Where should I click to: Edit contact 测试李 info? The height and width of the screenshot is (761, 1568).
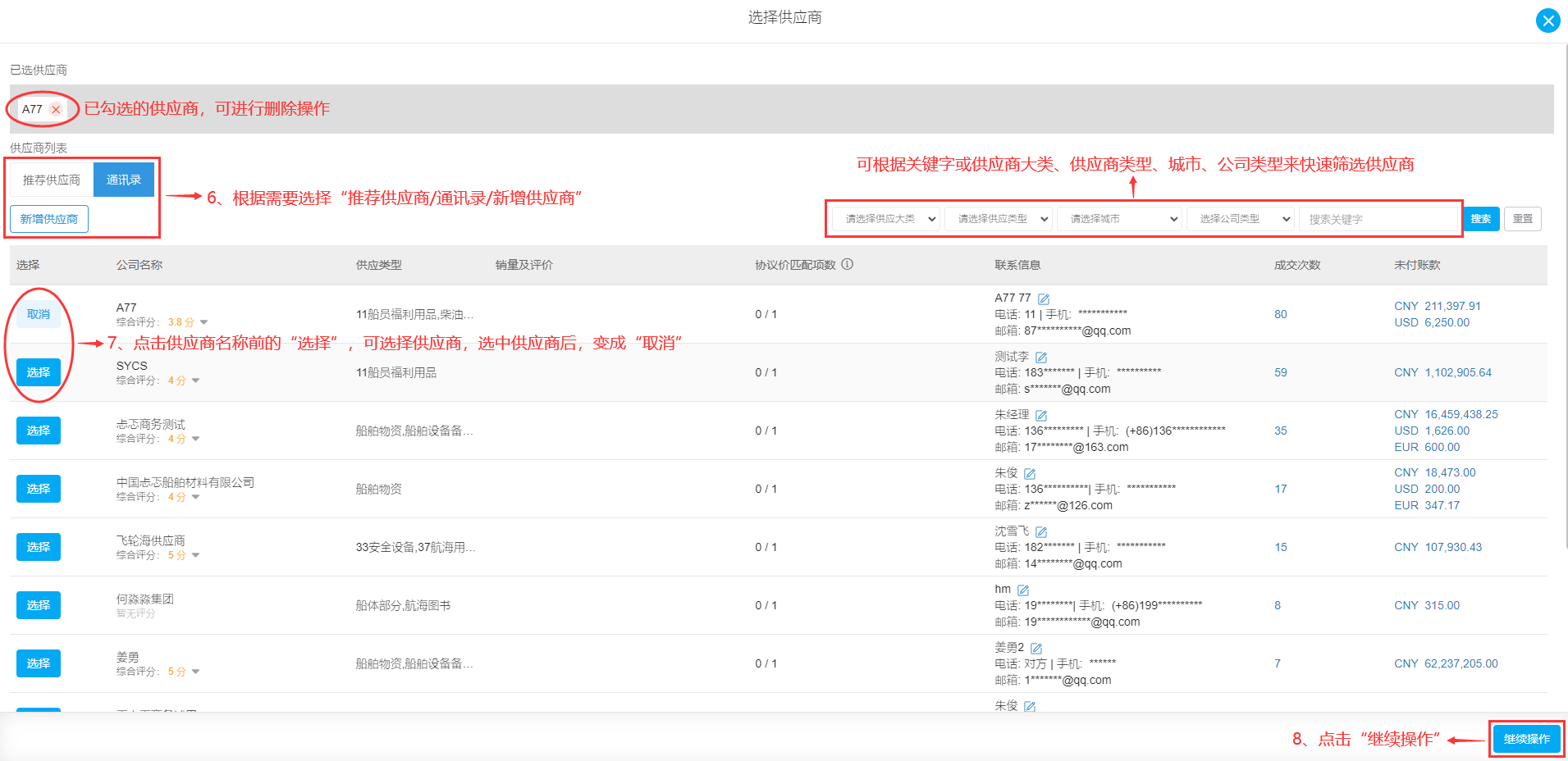click(1041, 358)
